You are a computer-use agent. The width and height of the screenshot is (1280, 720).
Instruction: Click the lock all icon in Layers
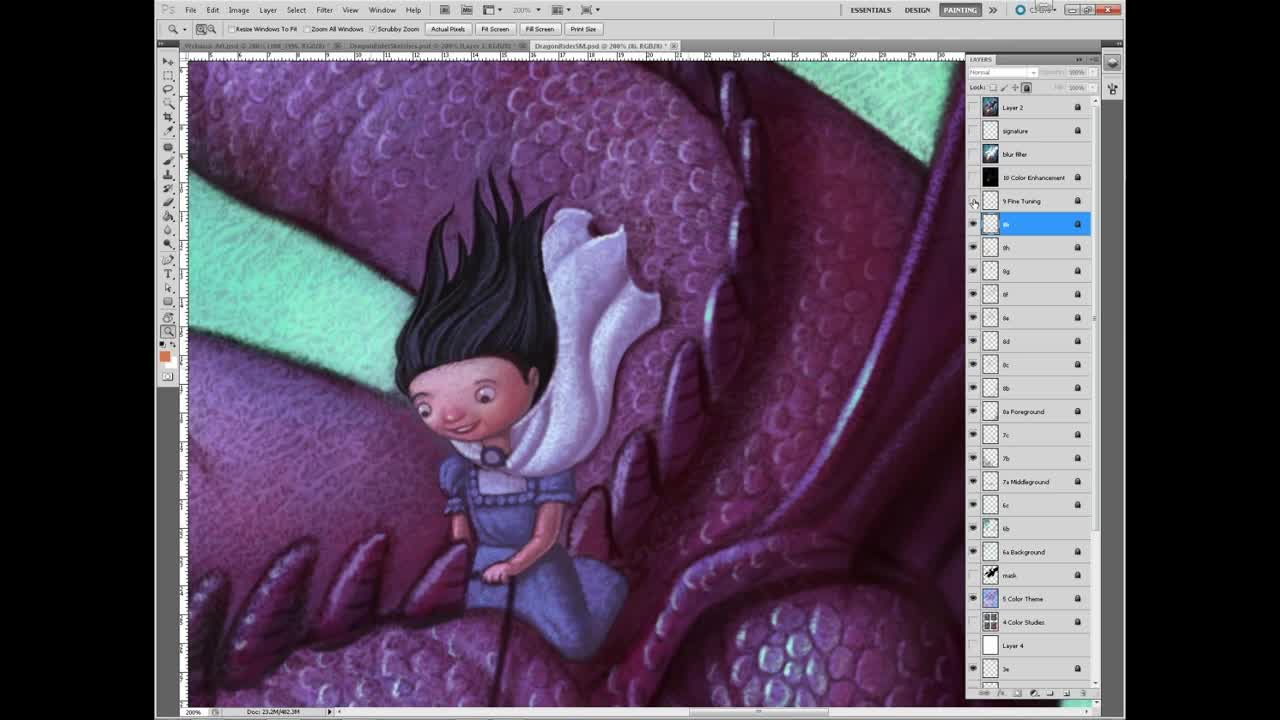coord(1026,88)
